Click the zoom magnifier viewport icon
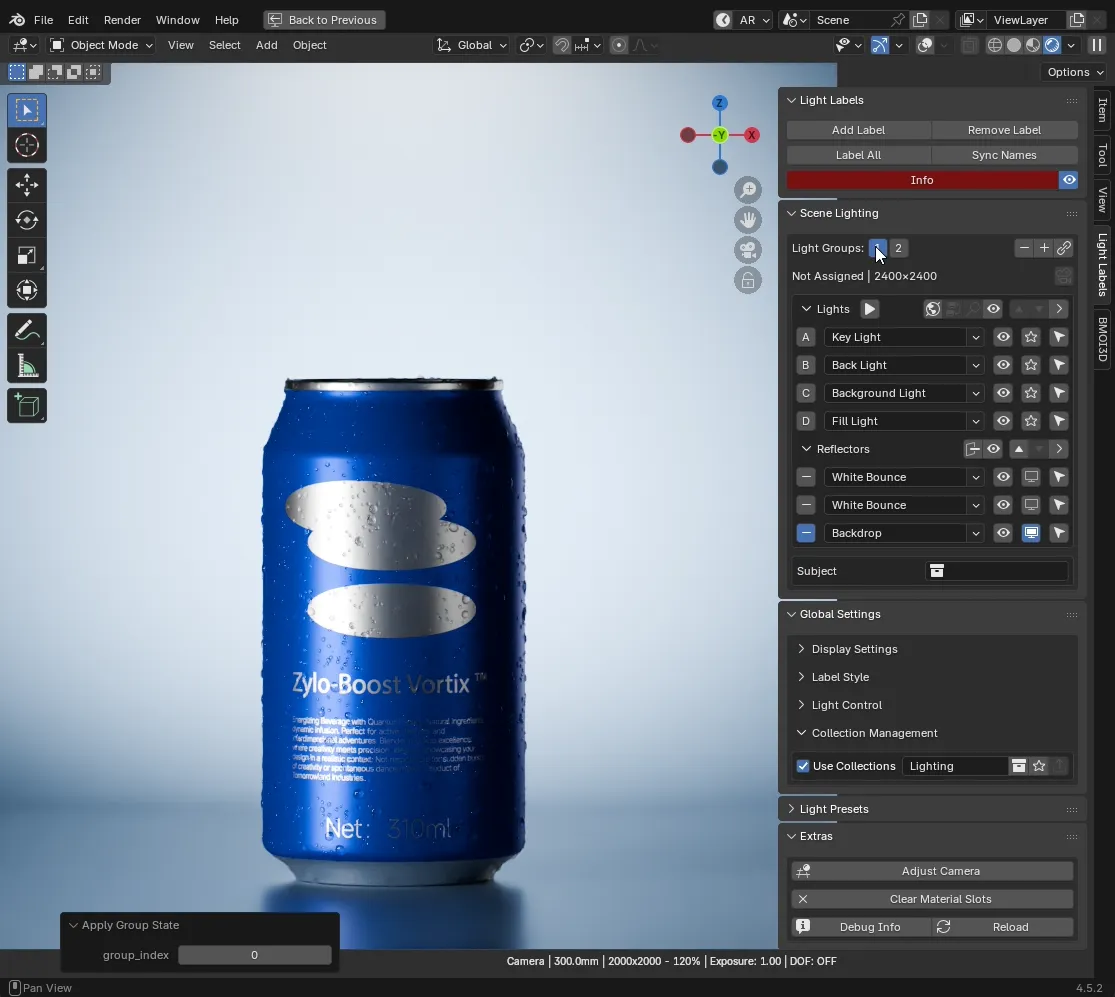This screenshot has width=1115, height=997. click(747, 191)
